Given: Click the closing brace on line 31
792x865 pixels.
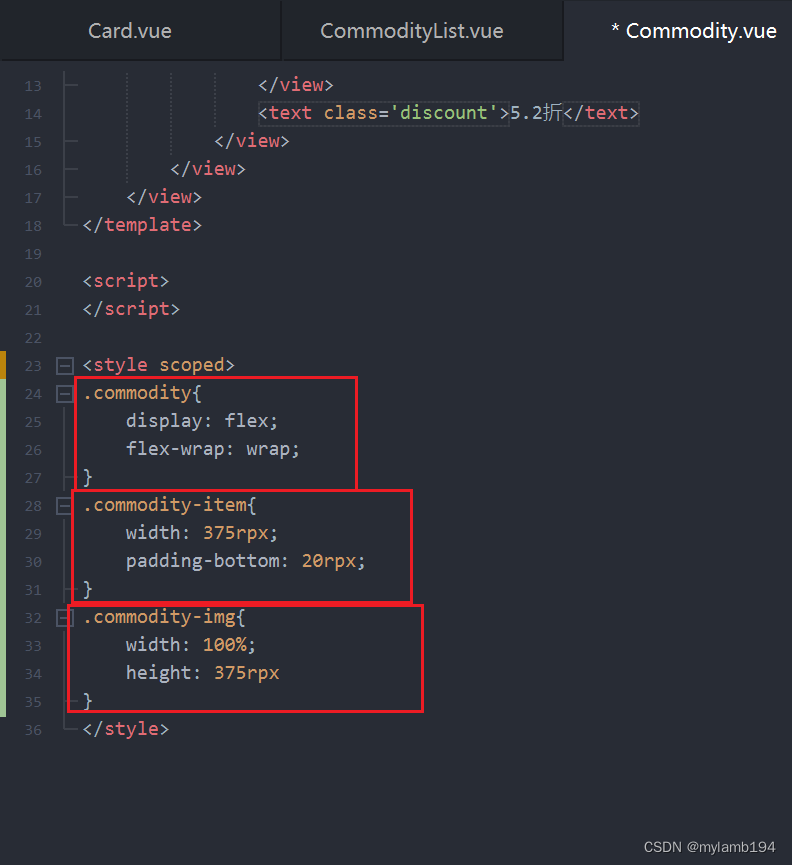Looking at the screenshot, I should coord(88,589).
